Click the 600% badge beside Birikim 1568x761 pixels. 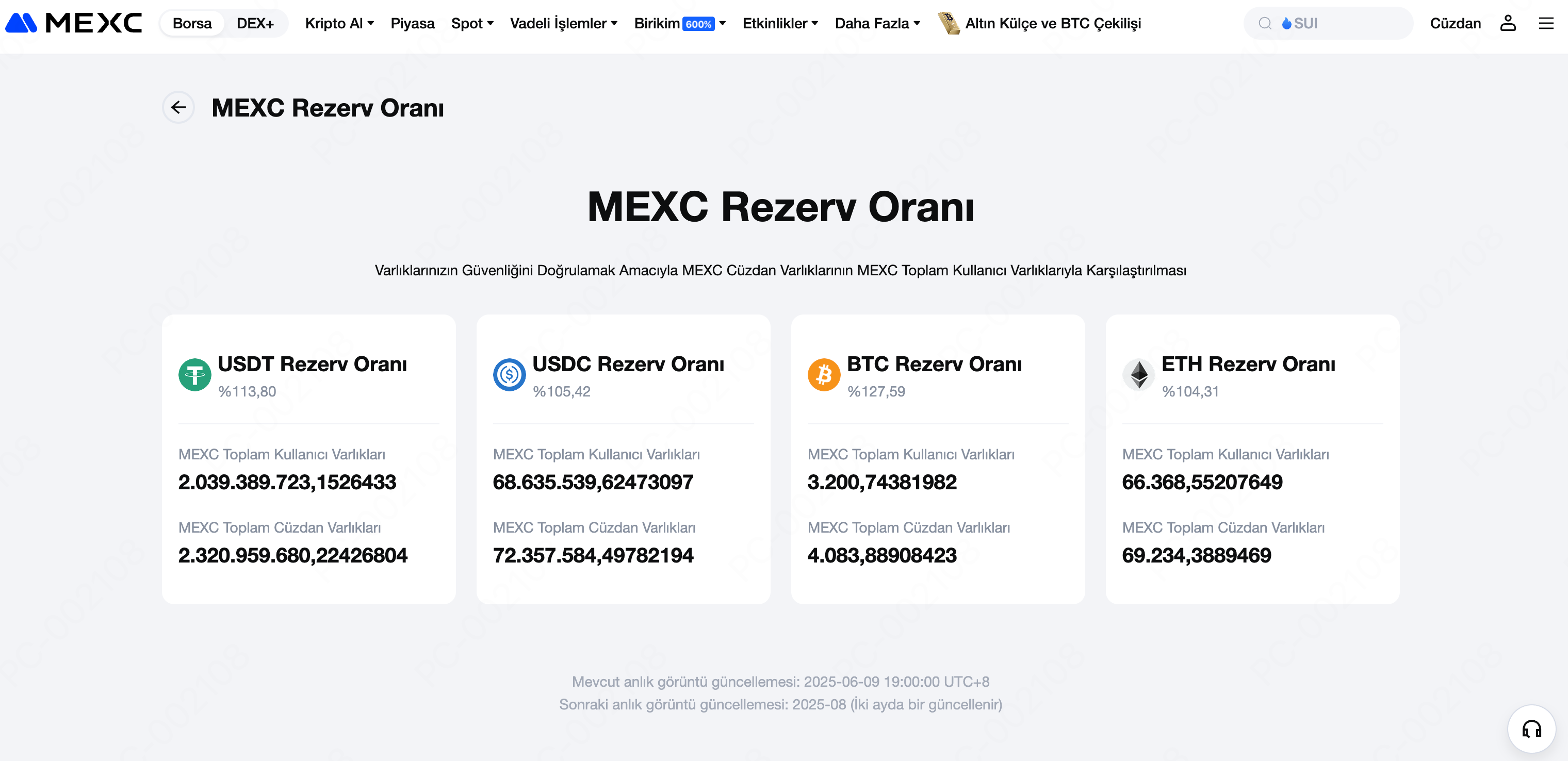coord(698,24)
